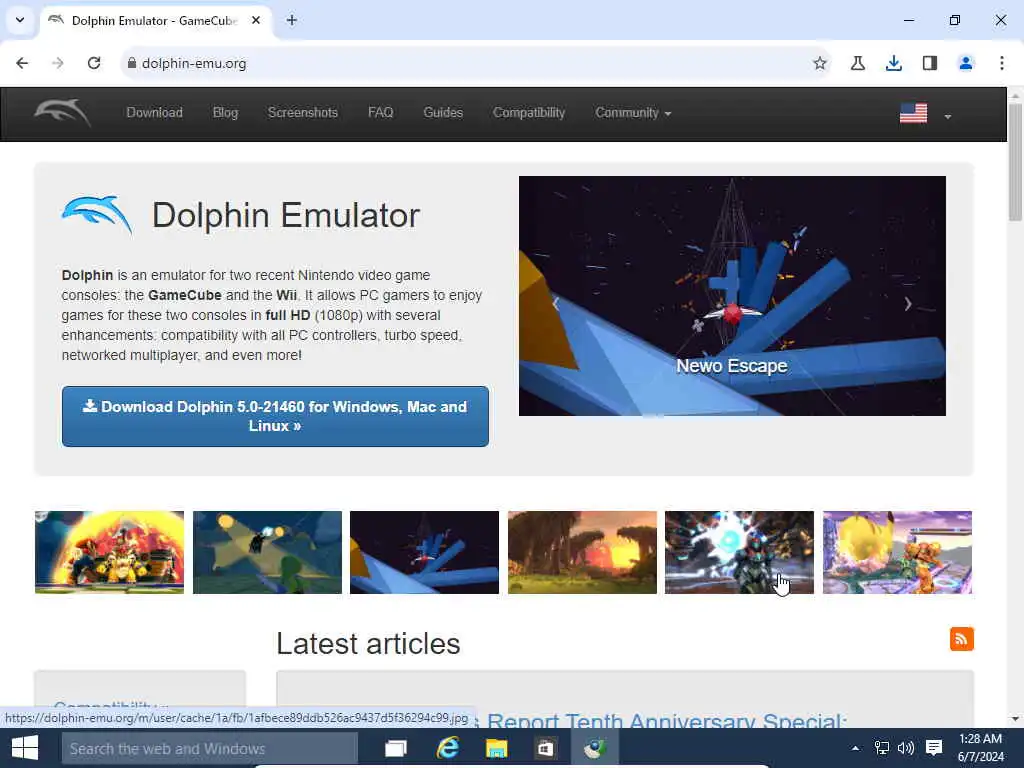This screenshot has width=1024, height=768.
Task: Bookmark this page with the star icon
Action: click(820, 63)
